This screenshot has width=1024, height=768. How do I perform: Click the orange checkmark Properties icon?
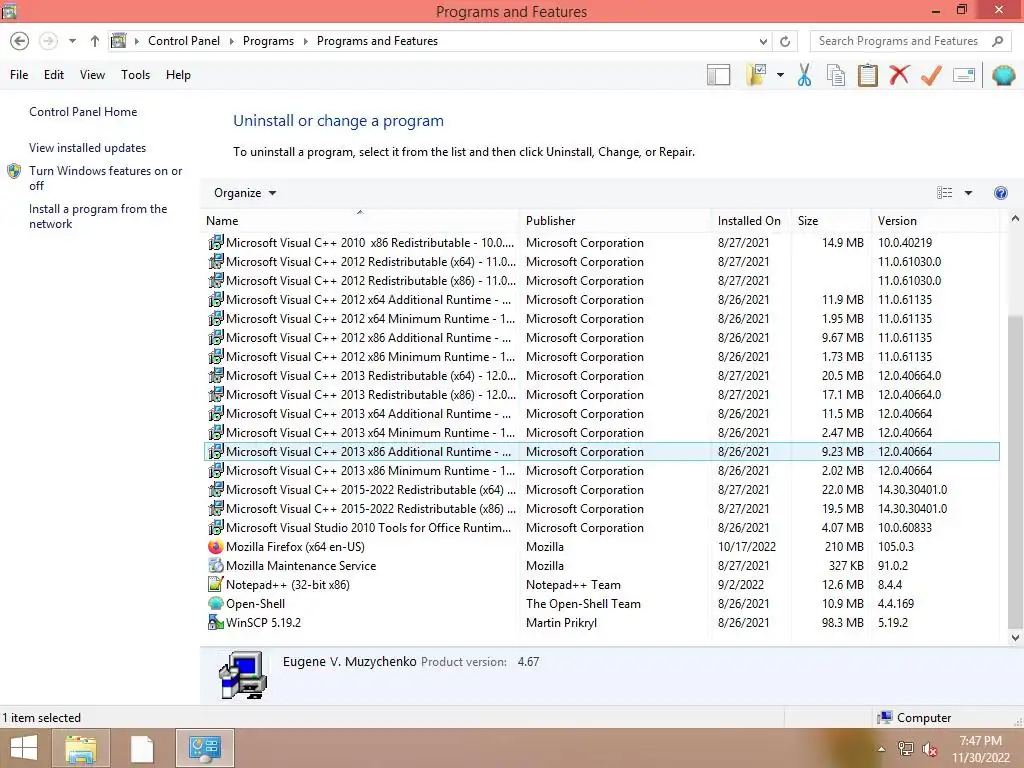(931, 75)
